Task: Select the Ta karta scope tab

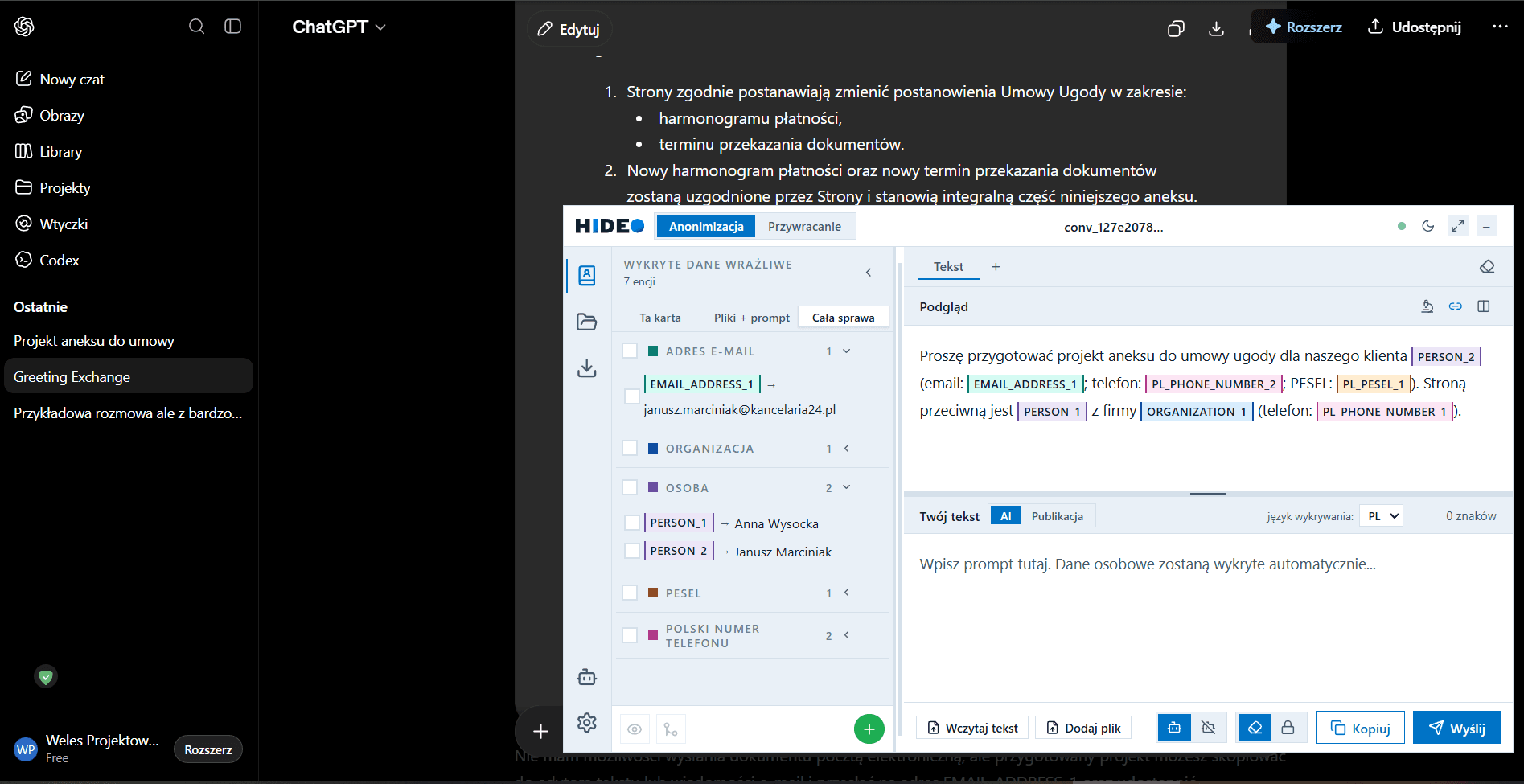Action: pyautogui.click(x=660, y=318)
